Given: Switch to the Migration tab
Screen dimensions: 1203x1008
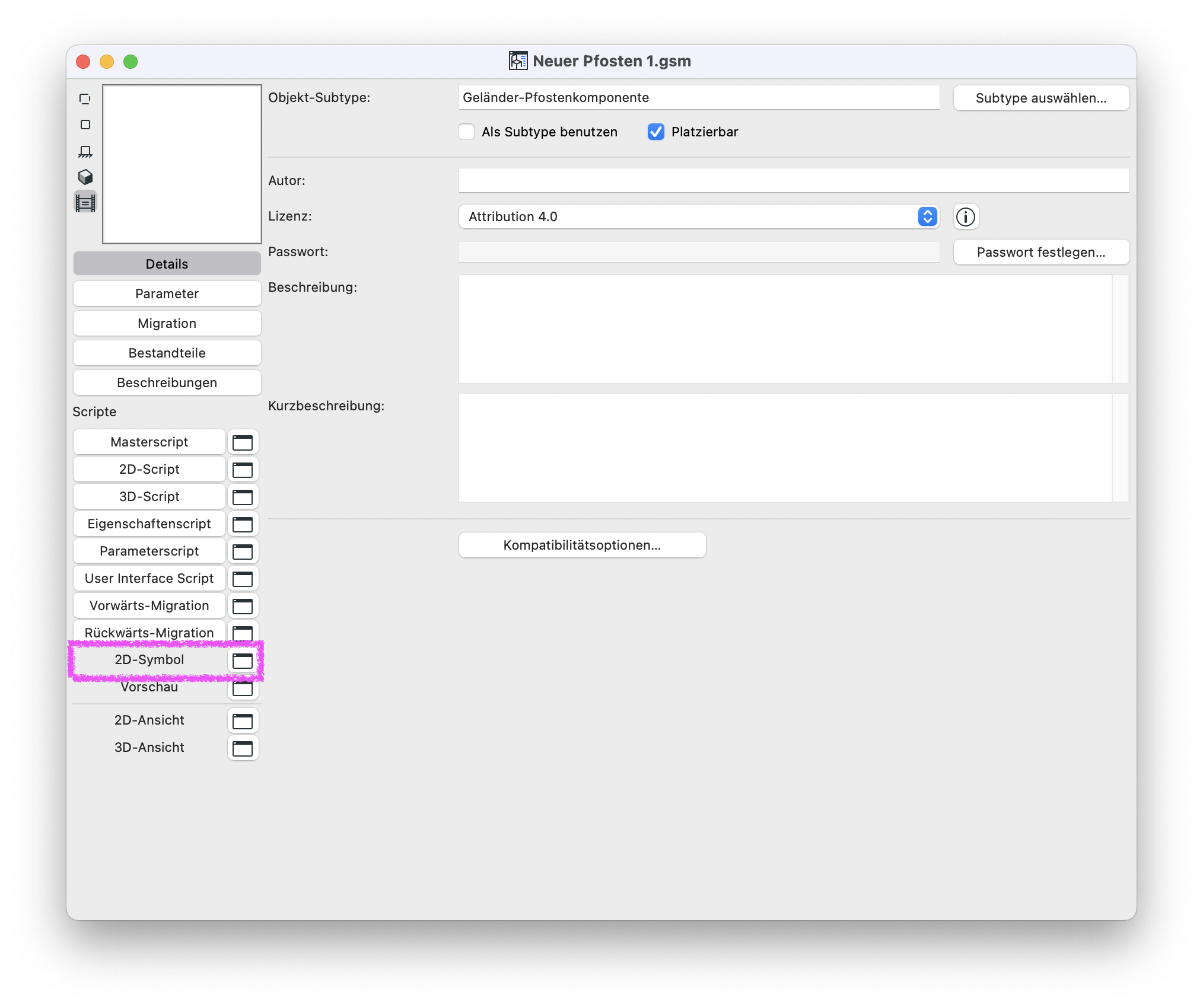Looking at the screenshot, I should (167, 323).
